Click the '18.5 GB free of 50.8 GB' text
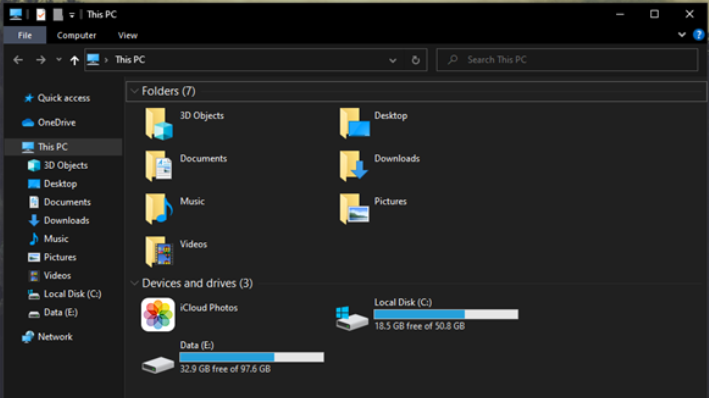 click(x=420, y=326)
